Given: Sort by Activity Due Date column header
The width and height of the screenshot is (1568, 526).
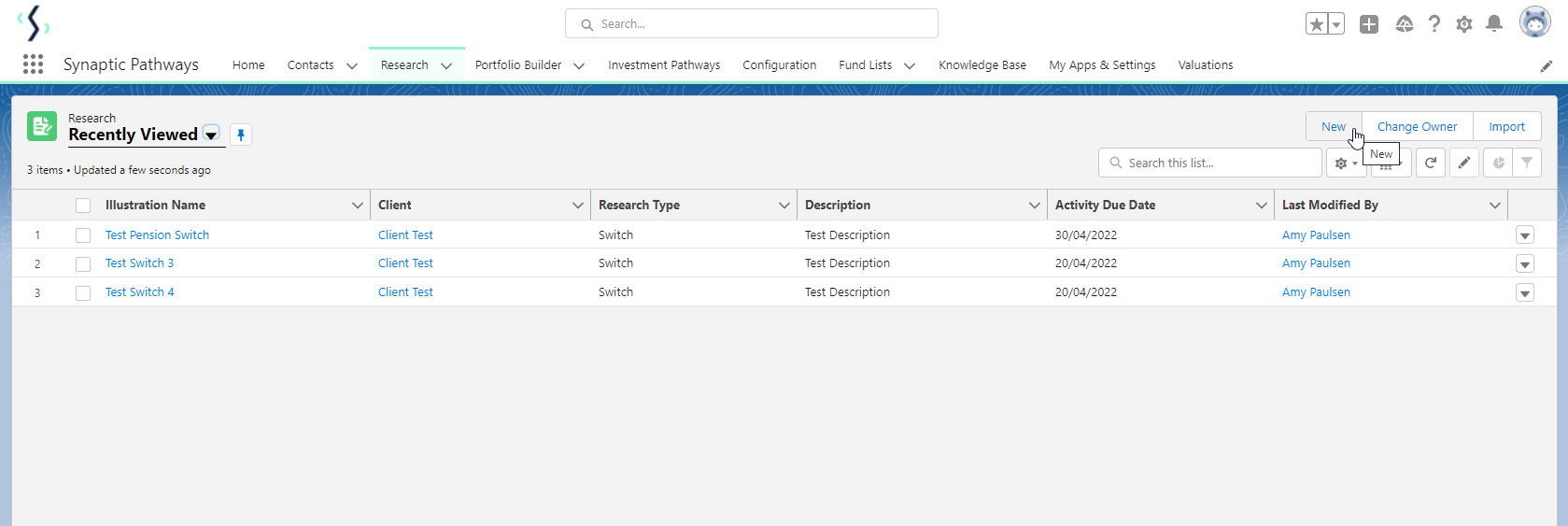Looking at the screenshot, I should [x=1105, y=206].
